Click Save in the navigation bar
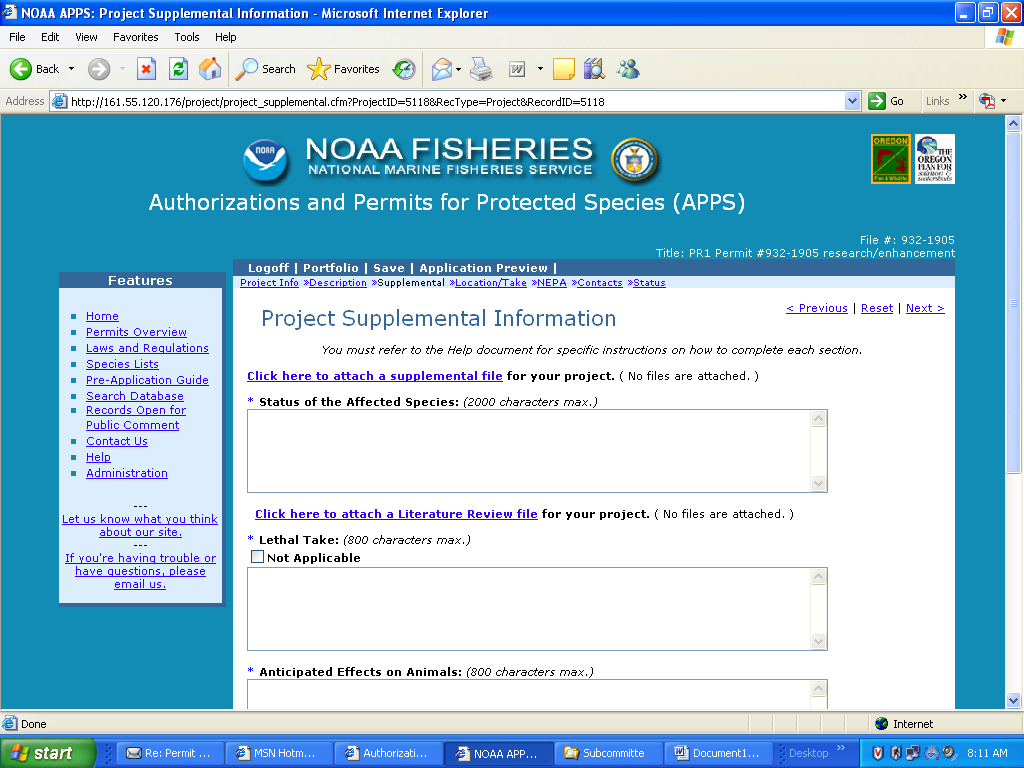The width and height of the screenshot is (1024, 768). tap(389, 268)
